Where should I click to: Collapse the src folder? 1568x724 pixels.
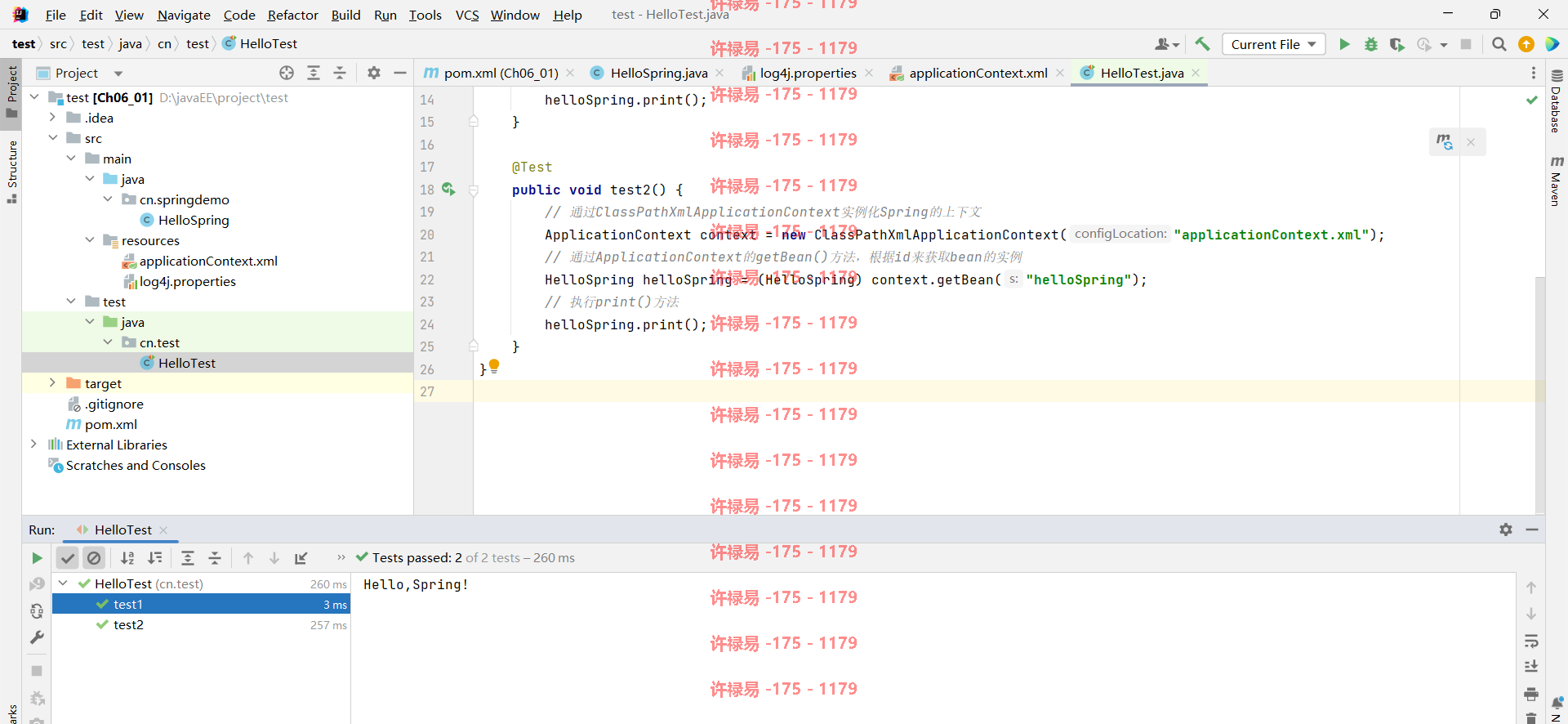point(52,138)
